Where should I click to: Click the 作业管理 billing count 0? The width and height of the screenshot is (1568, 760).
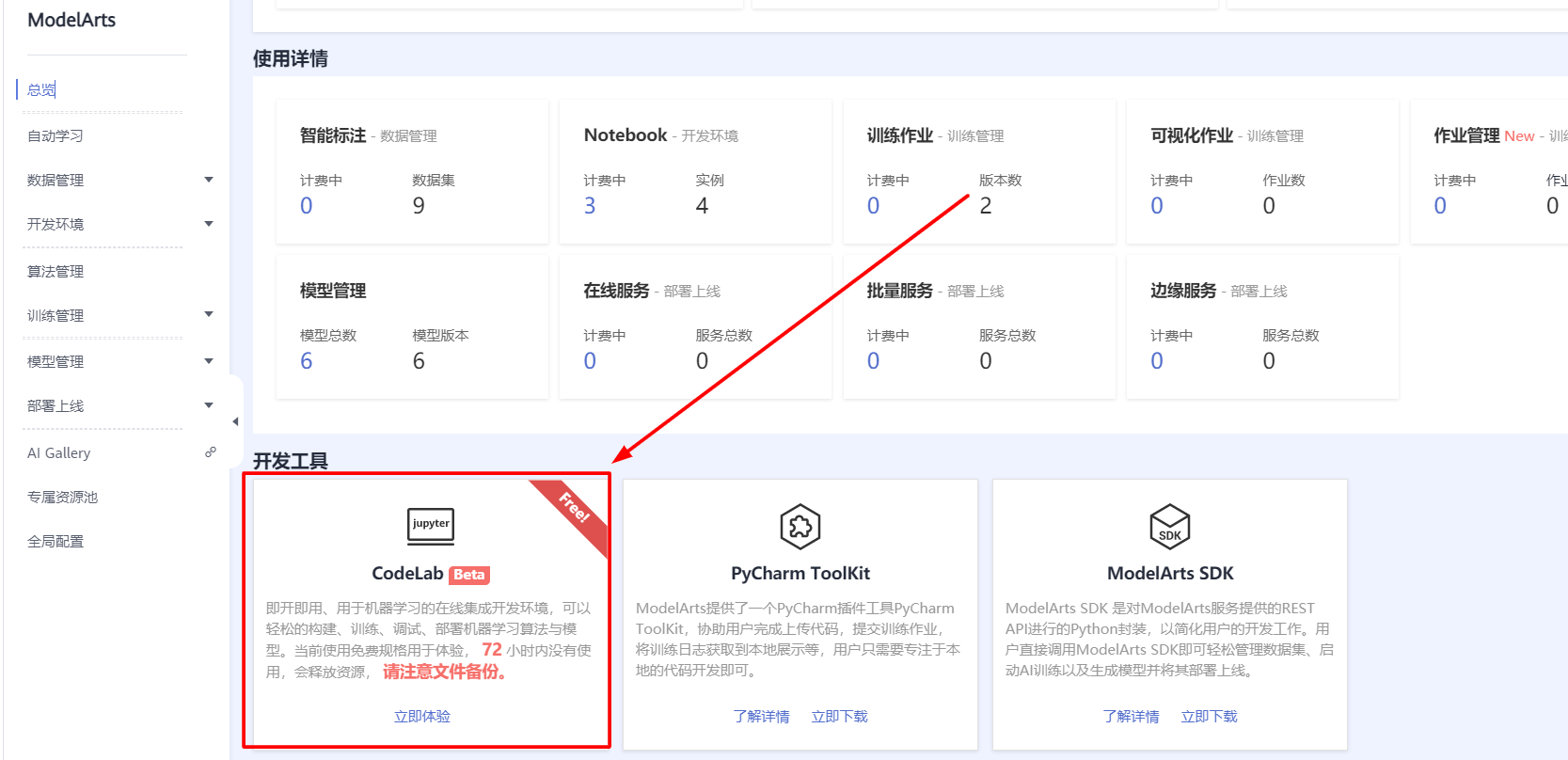click(x=1440, y=206)
